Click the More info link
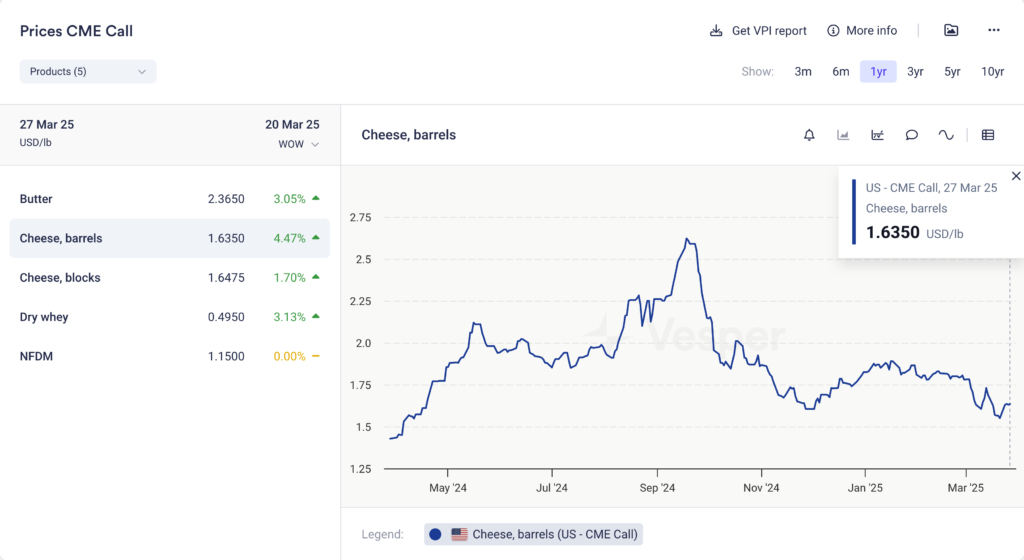1024x560 pixels. [862, 31]
